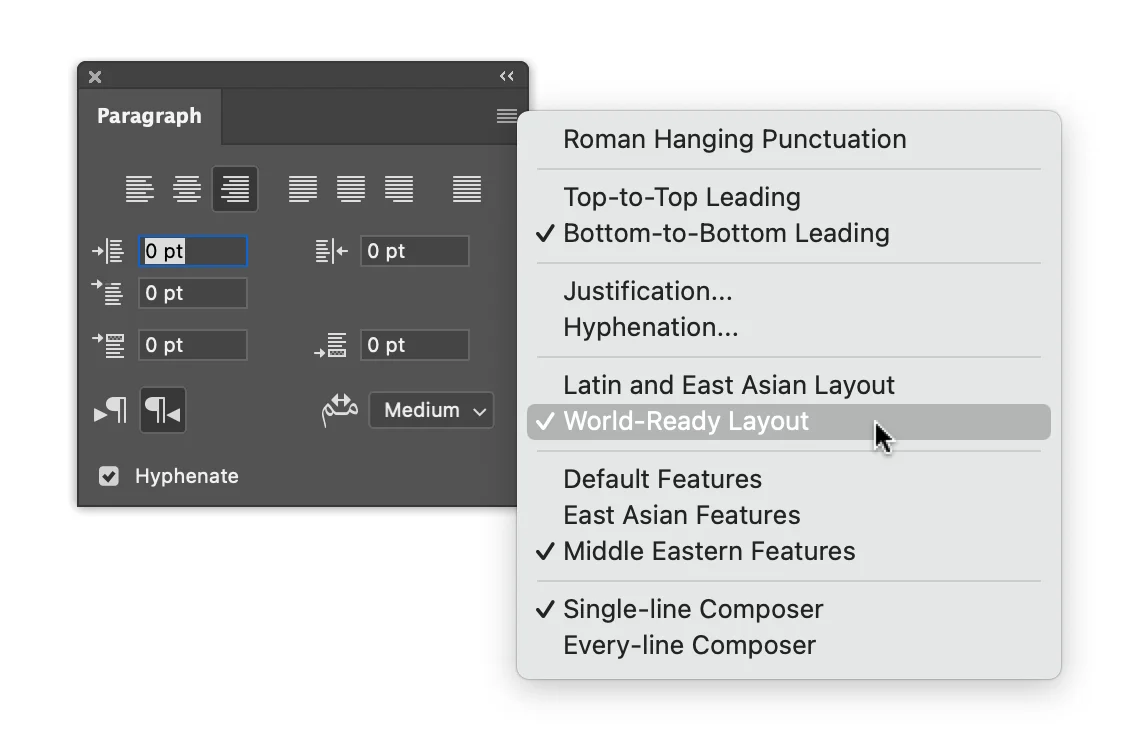Image resolution: width=1133 pixels, height=729 pixels.
Task: Switch to the Paragraph tab
Action: 150,116
